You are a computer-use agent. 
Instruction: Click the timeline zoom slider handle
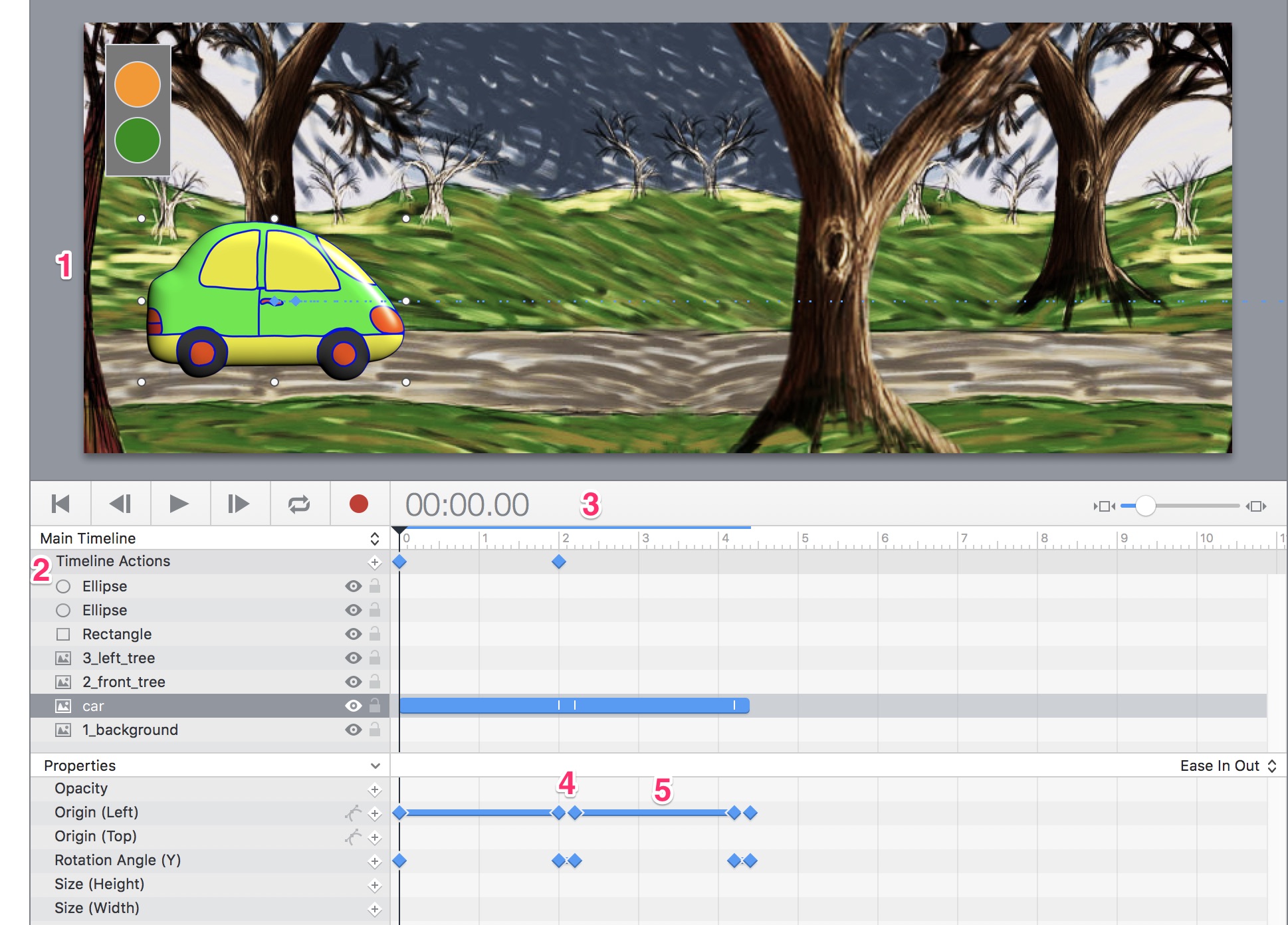(x=1145, y=506)
